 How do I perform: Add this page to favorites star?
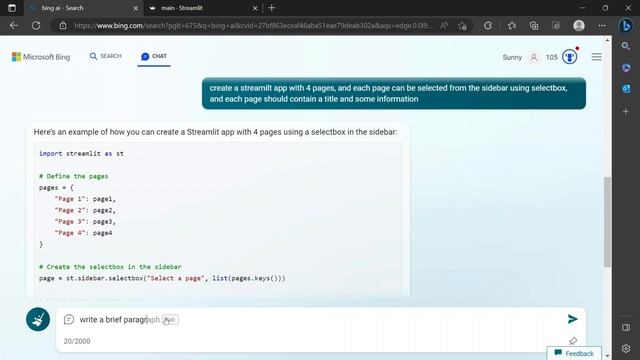click(x=462, y=26)
